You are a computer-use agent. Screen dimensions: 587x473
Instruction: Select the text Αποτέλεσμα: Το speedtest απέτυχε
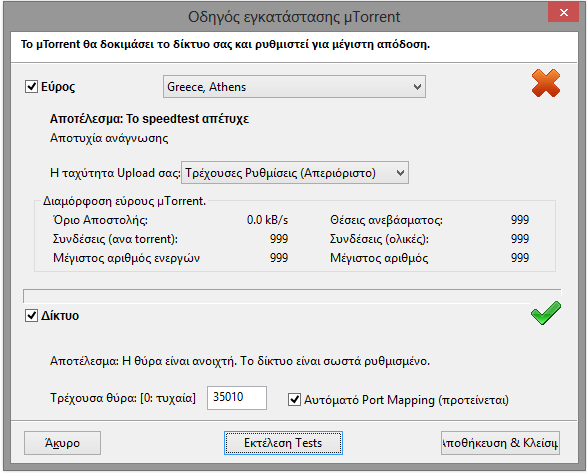[x=149, y=119]
